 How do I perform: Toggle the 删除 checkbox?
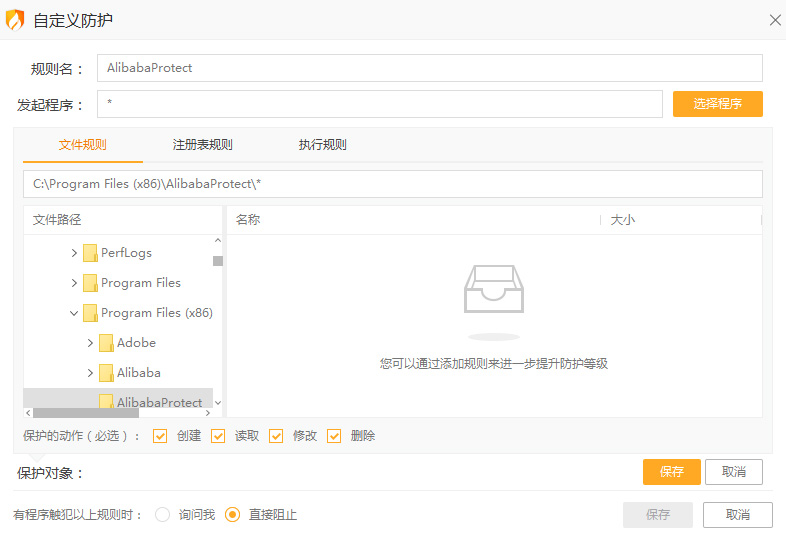click(x=334, y=436)
